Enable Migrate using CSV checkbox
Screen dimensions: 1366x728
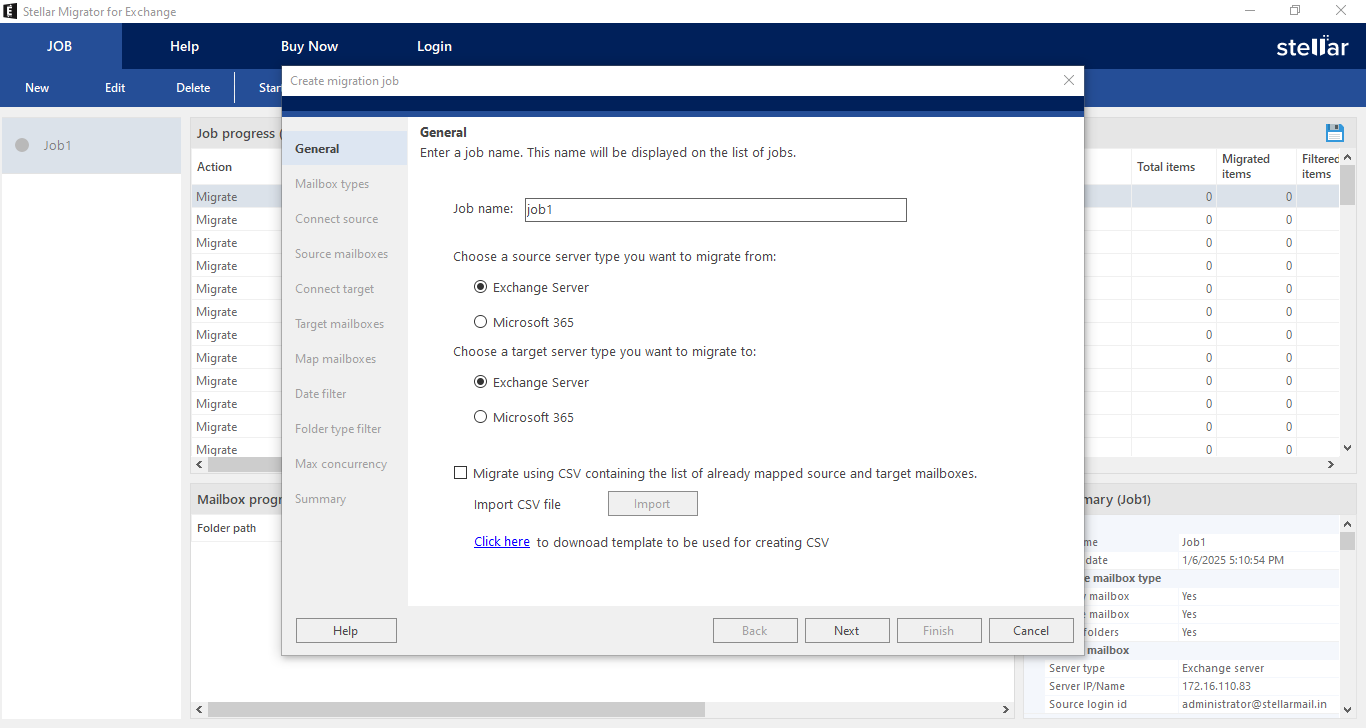pos(461,473)
